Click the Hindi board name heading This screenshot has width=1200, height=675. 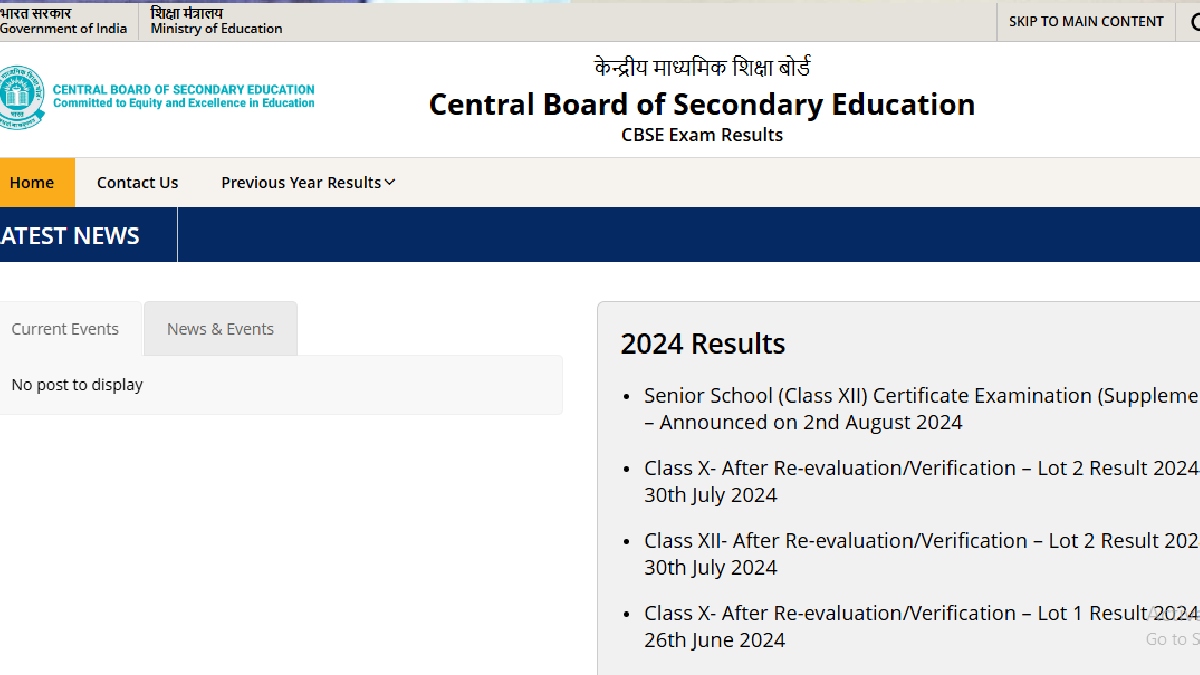click(x=701, y=68)
